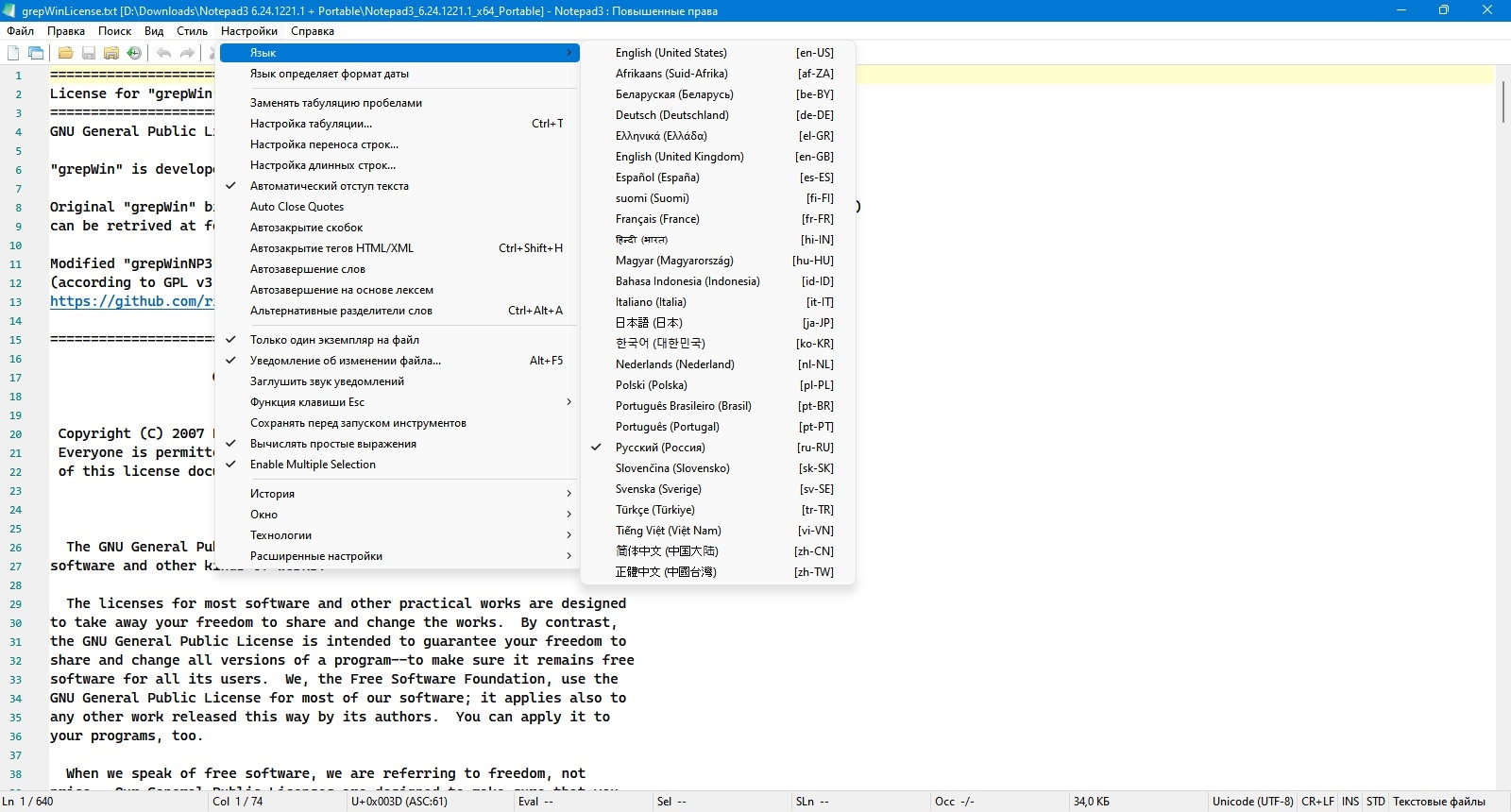Toggle 'Уведомление об изменении файла...' entry

398,361
